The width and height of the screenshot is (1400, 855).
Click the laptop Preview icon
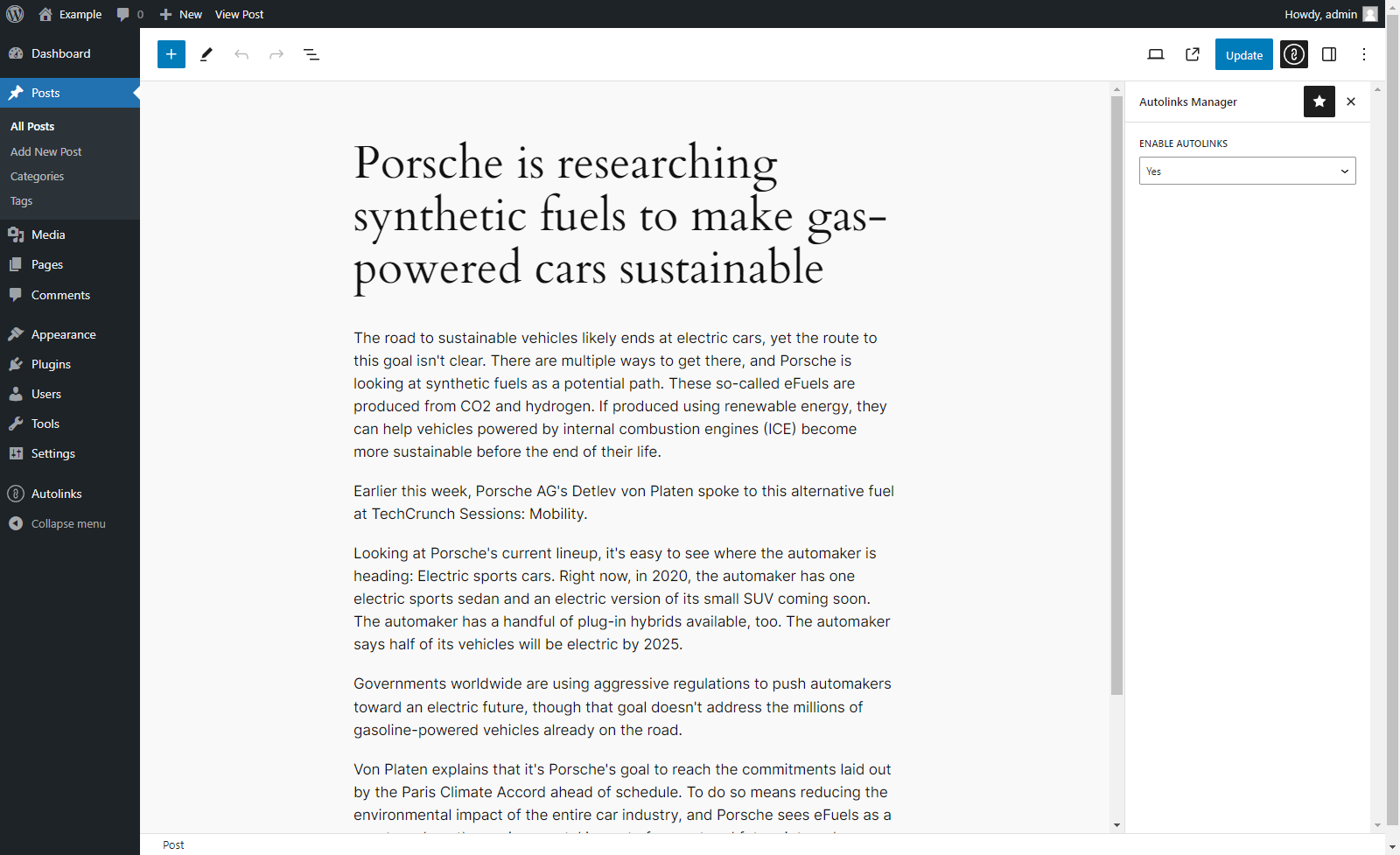pos(1156,54)
